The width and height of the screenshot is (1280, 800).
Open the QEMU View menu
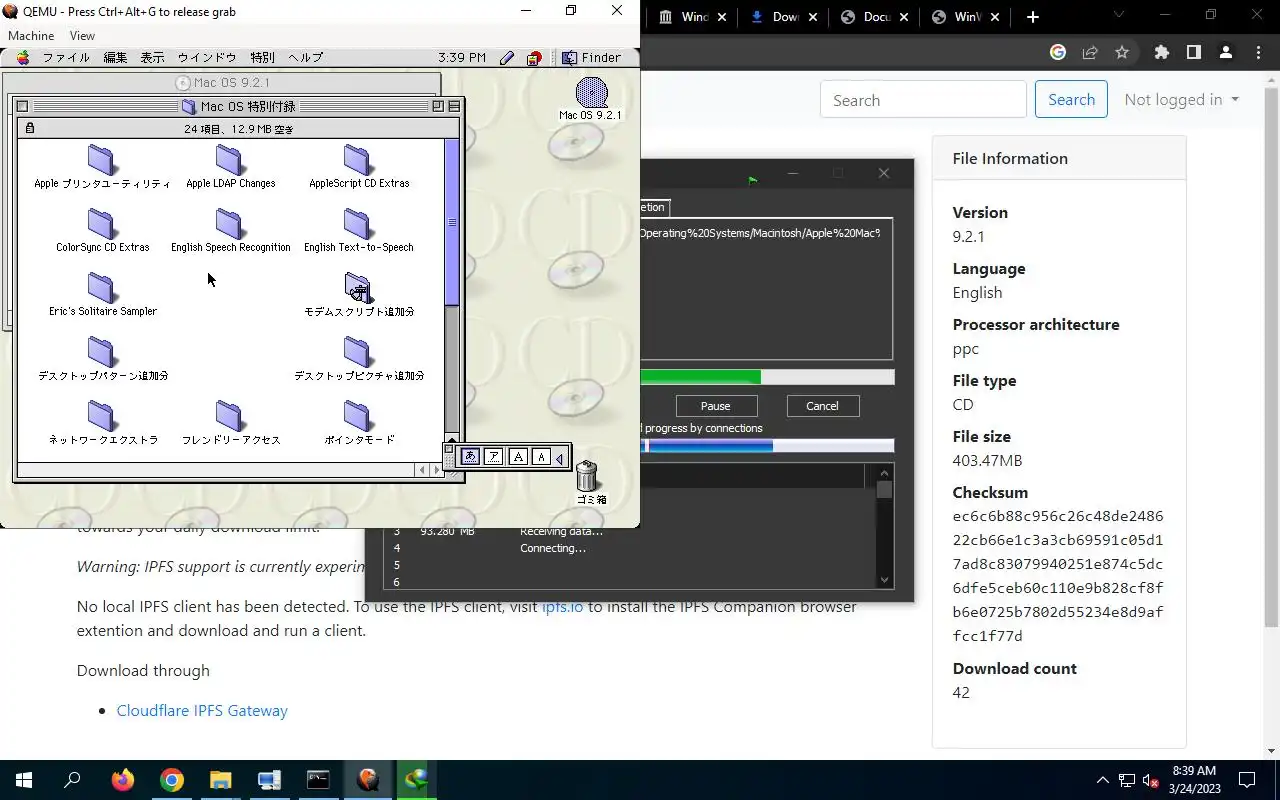[x=82, y=35]
